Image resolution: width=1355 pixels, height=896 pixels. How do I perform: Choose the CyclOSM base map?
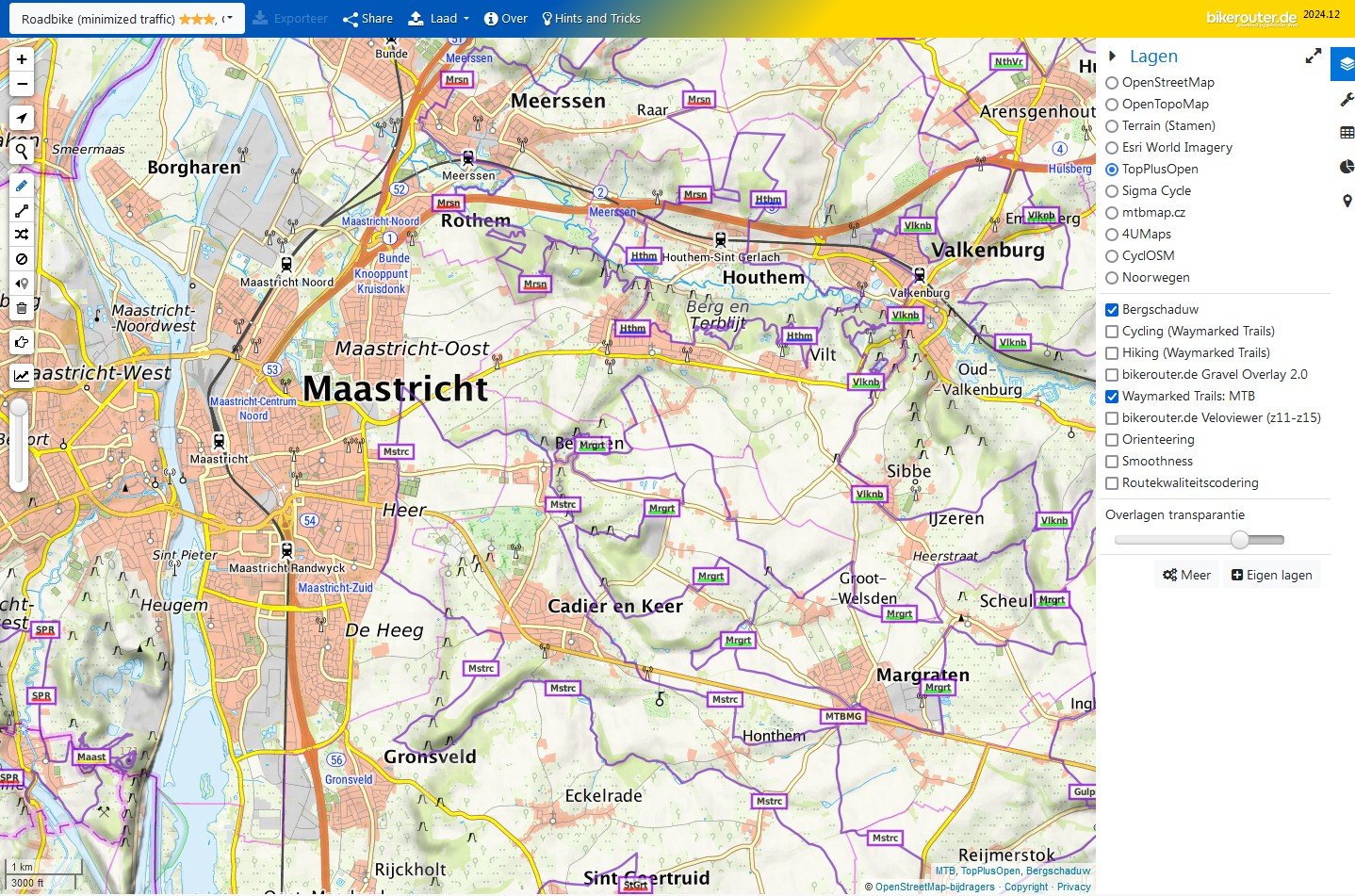point(1112,256)
